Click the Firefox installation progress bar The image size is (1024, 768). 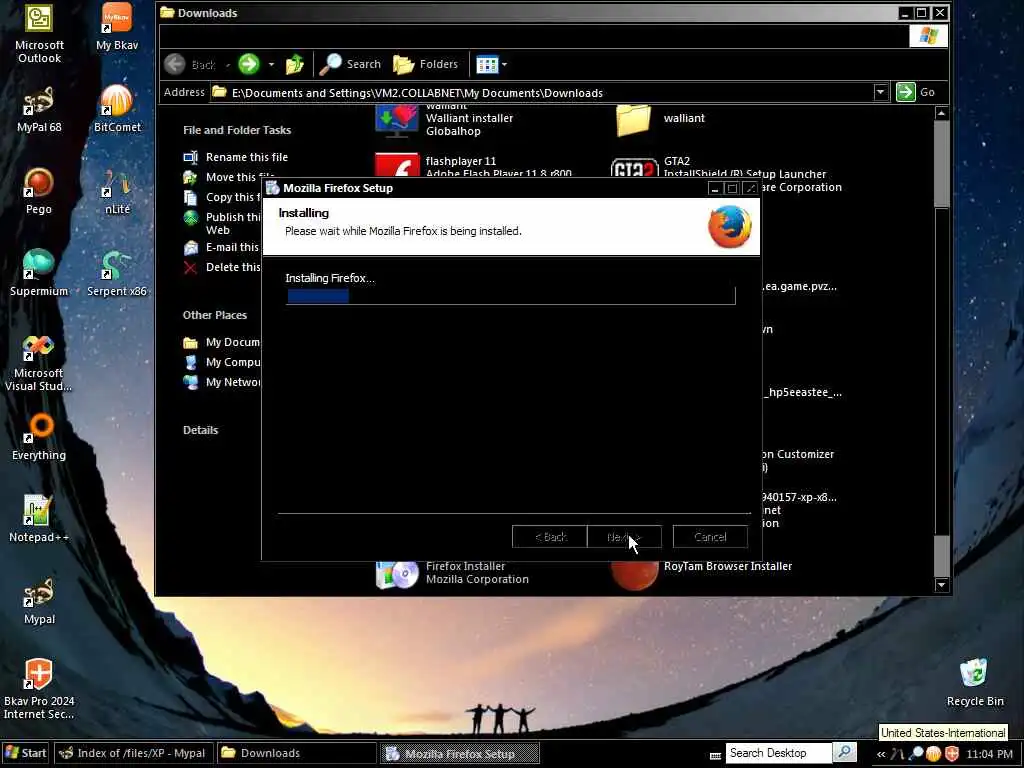511,296
